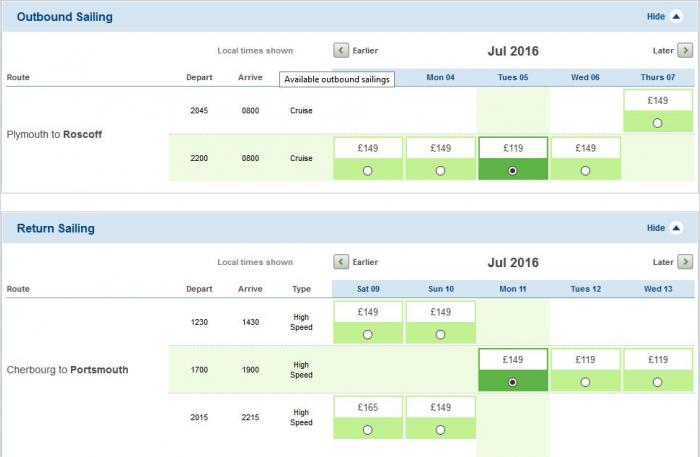Collapse Outbound Sailing with Hide arrow icon
Image resolution: width=700 pixels, height=457 pixels.
676,17
